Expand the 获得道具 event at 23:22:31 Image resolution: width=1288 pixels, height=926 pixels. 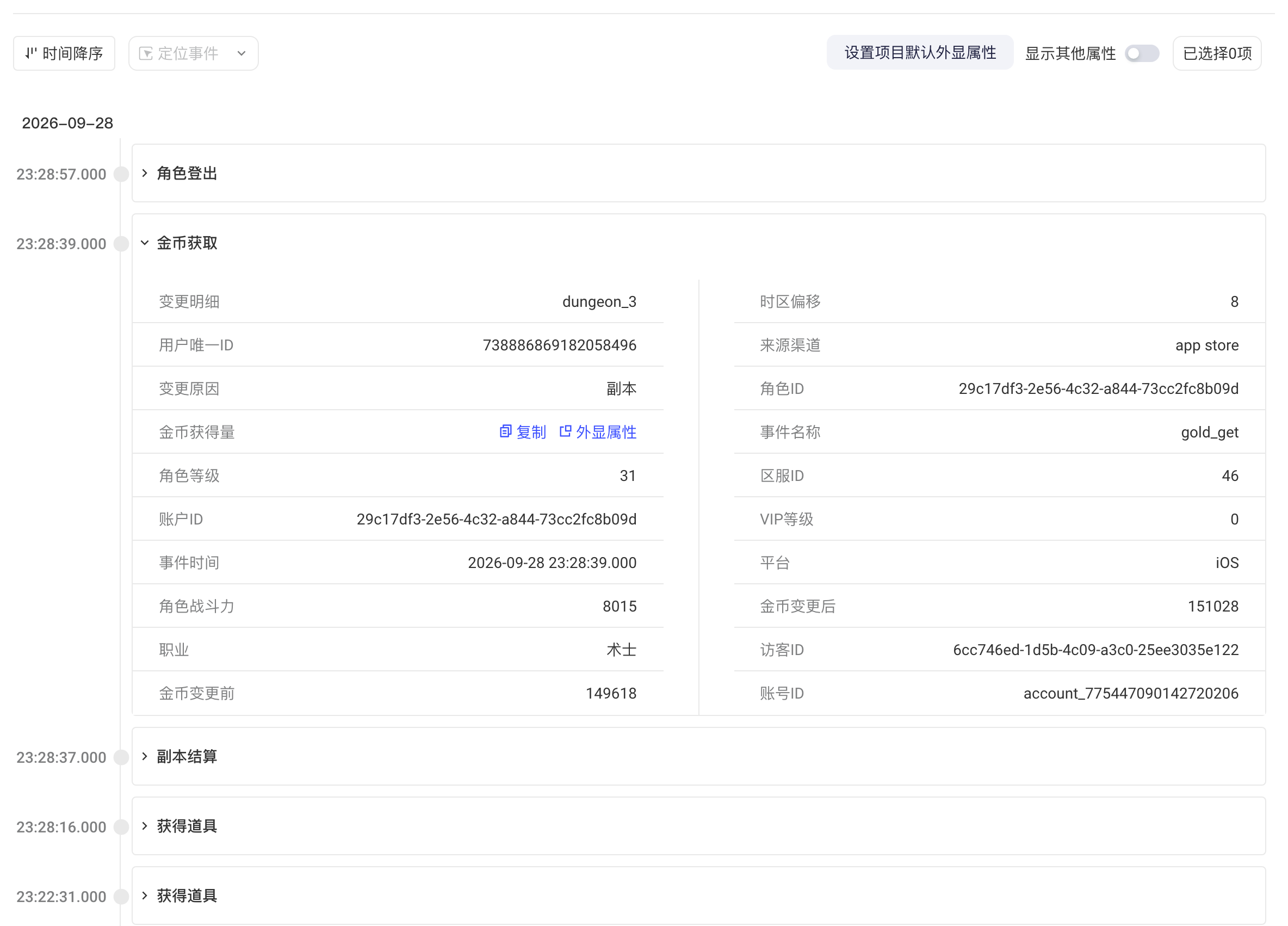(698, 896)
